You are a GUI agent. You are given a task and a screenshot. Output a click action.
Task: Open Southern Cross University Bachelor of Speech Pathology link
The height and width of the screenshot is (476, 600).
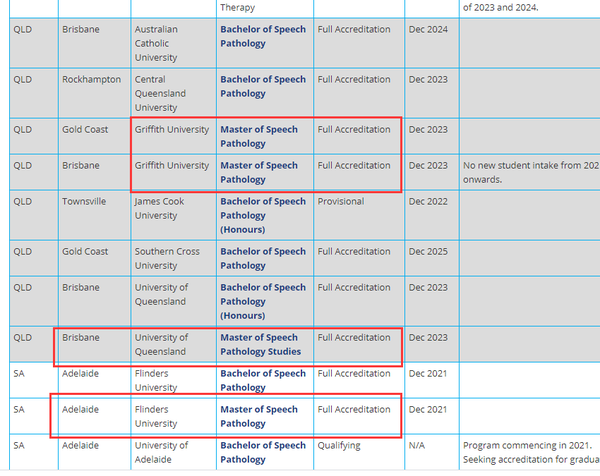(x=263, y=259)
